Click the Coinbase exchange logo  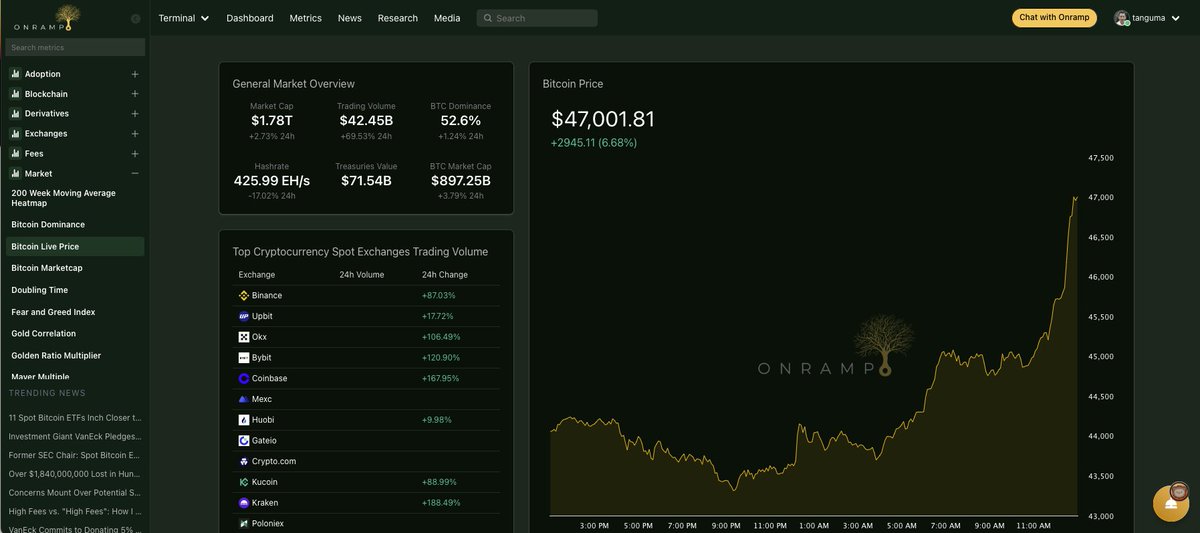[243, 379]
